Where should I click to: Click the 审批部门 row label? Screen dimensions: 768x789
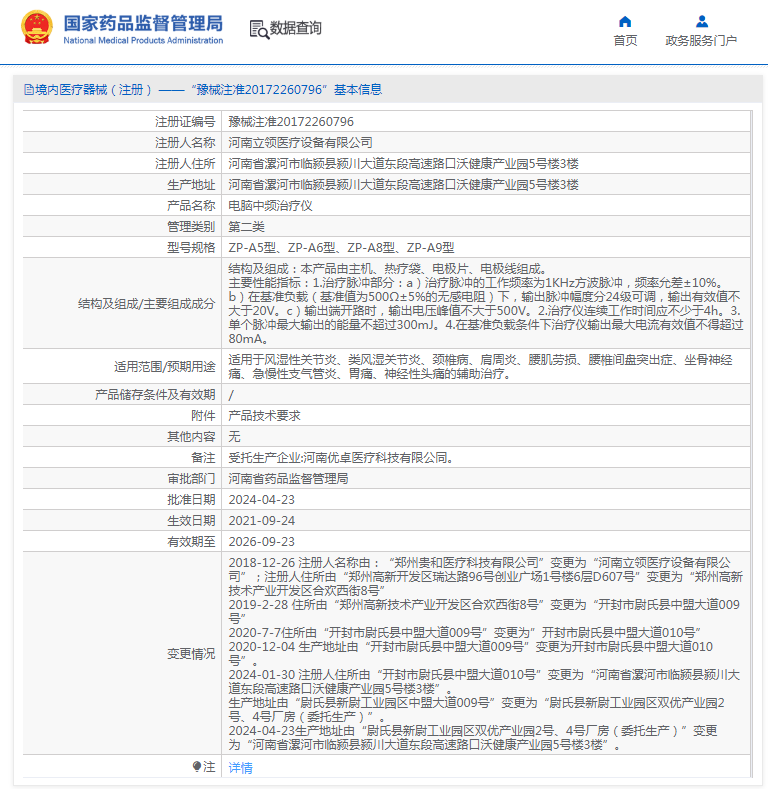click(191, 479)
